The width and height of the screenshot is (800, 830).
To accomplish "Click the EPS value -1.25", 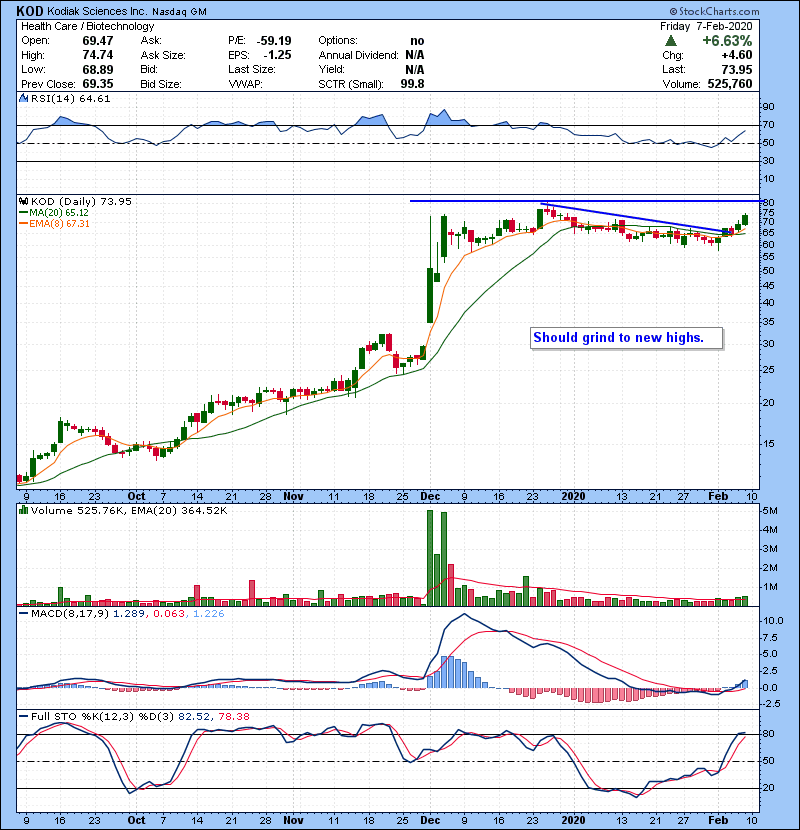I will point(277,55).
